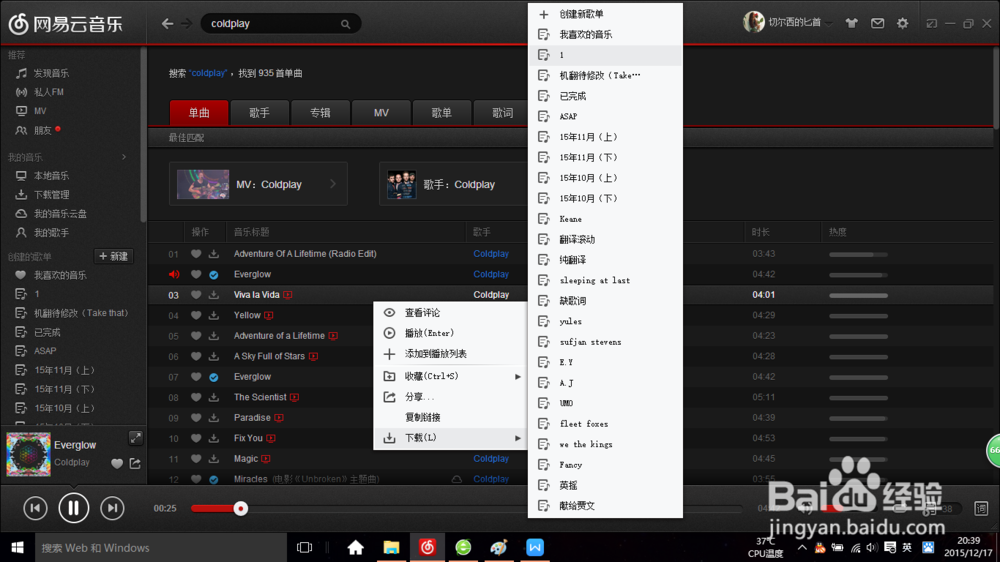Like the song Paradise

(x=196, y=418)
